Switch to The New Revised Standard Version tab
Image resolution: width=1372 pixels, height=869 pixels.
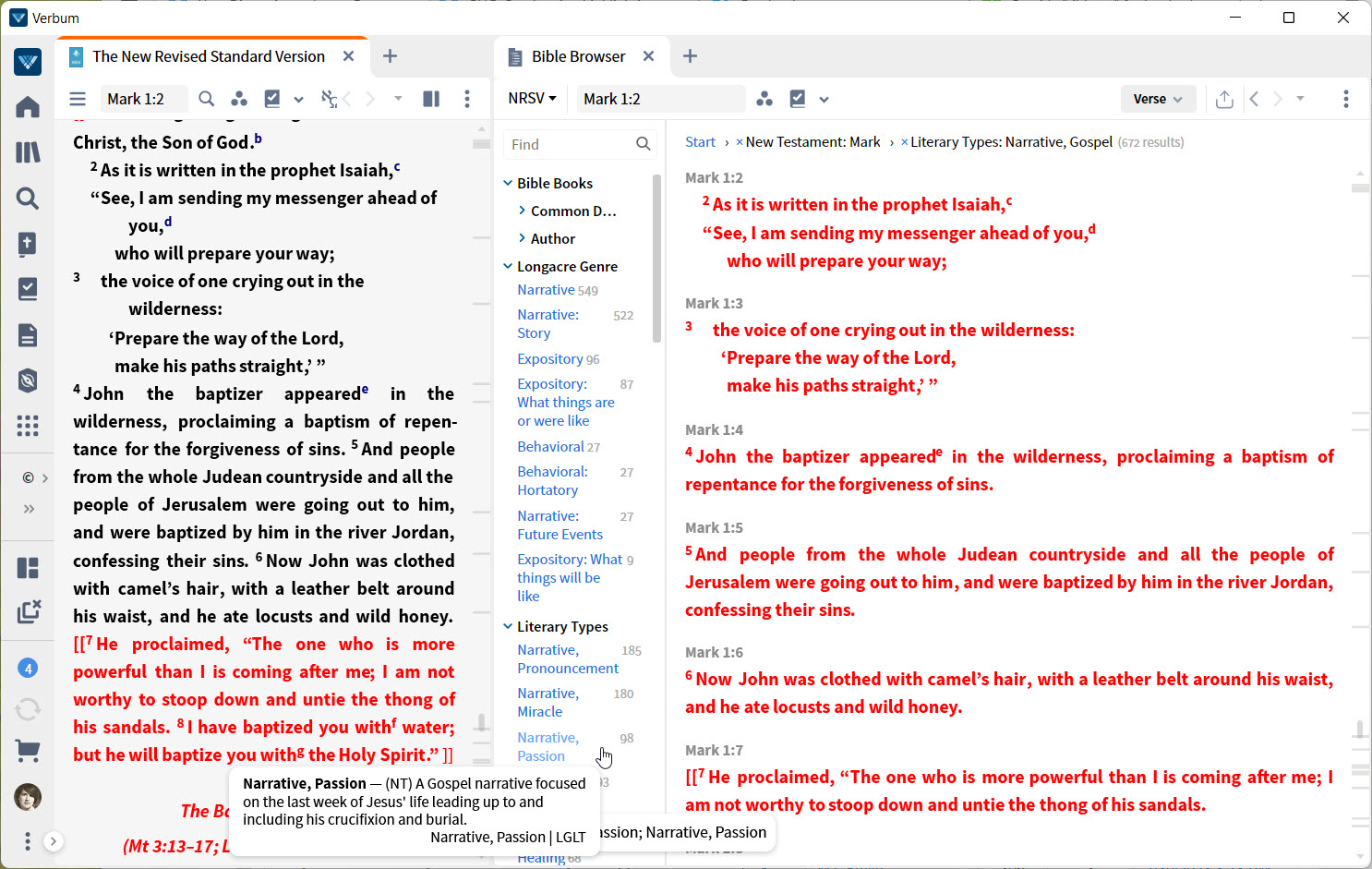coord(209,56)
